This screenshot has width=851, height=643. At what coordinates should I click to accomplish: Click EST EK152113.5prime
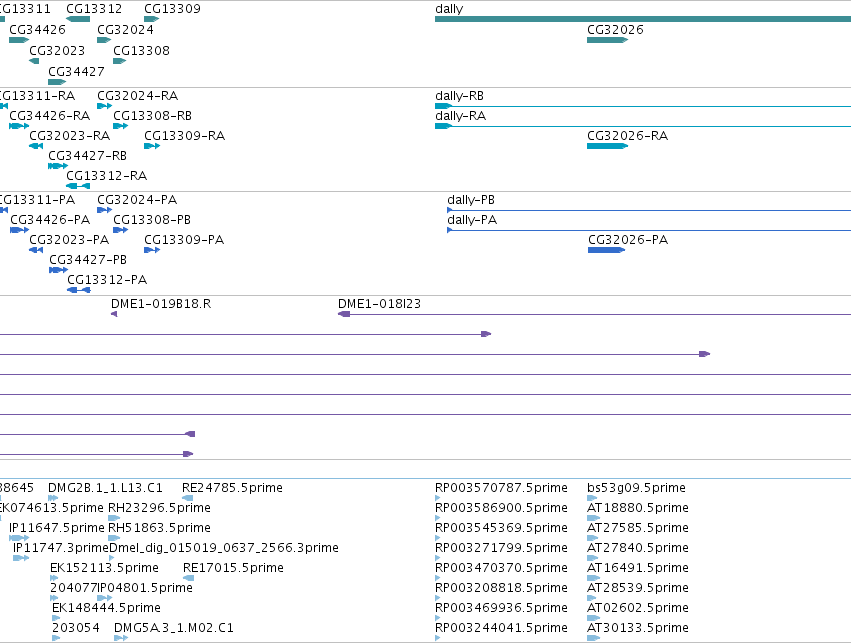[x=54, y=578]
